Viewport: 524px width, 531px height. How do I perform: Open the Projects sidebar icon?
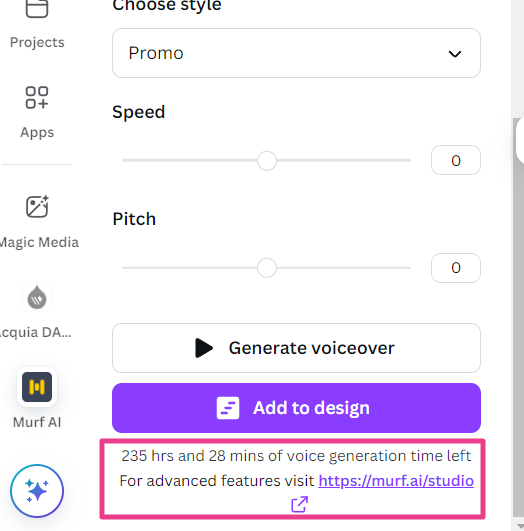[37, 8]
